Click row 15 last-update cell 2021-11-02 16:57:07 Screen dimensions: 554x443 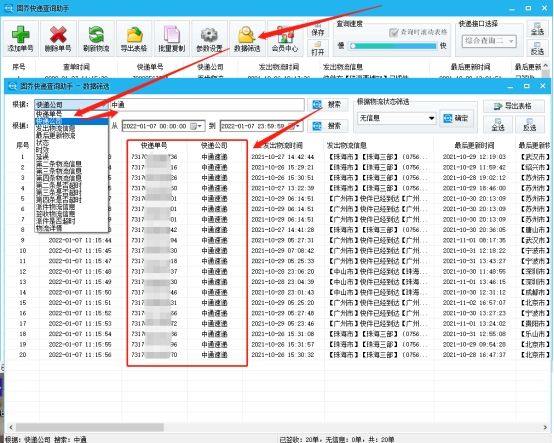(474, 303)
